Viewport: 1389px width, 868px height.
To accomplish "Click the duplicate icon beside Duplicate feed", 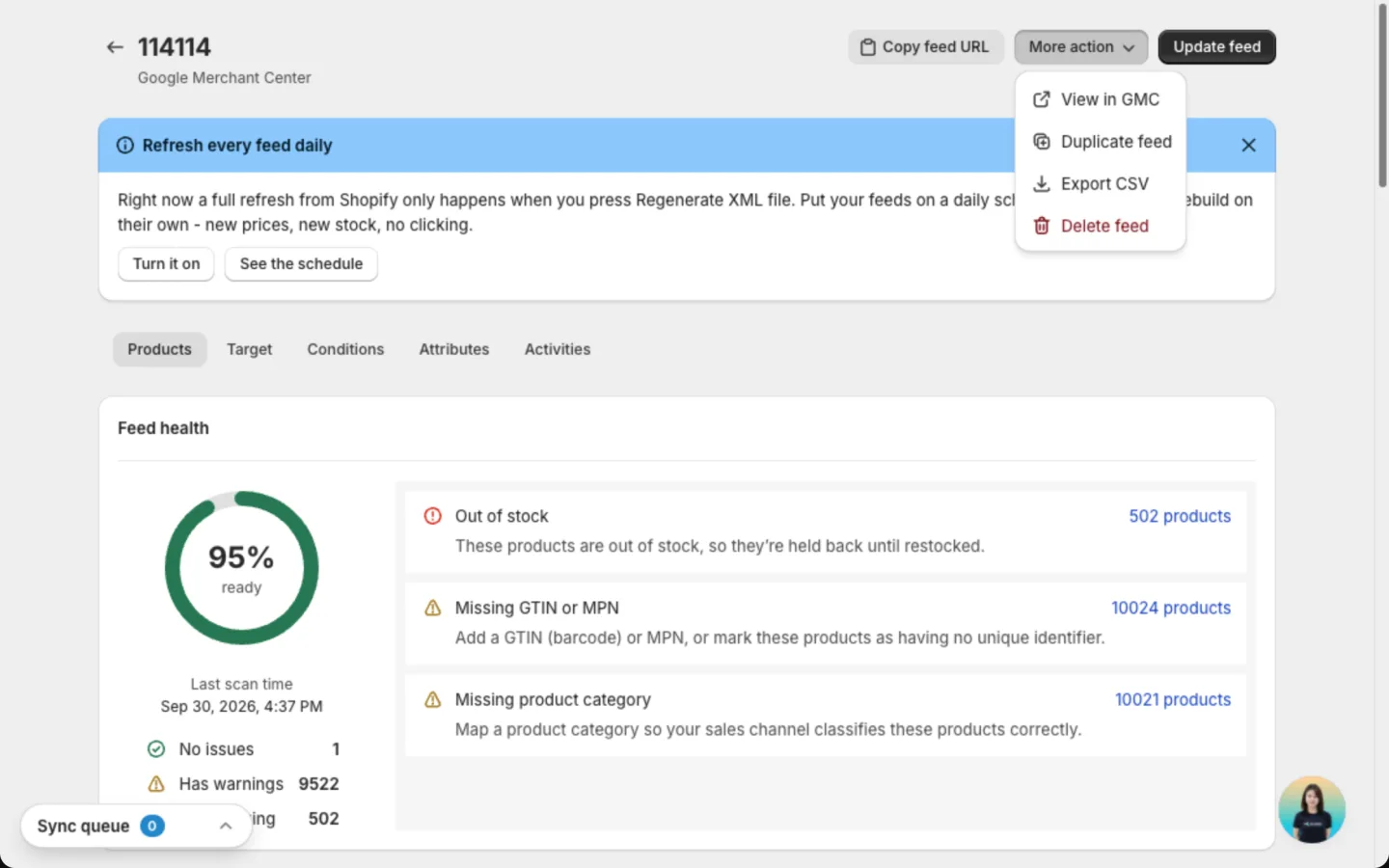I will (1042, 142).
